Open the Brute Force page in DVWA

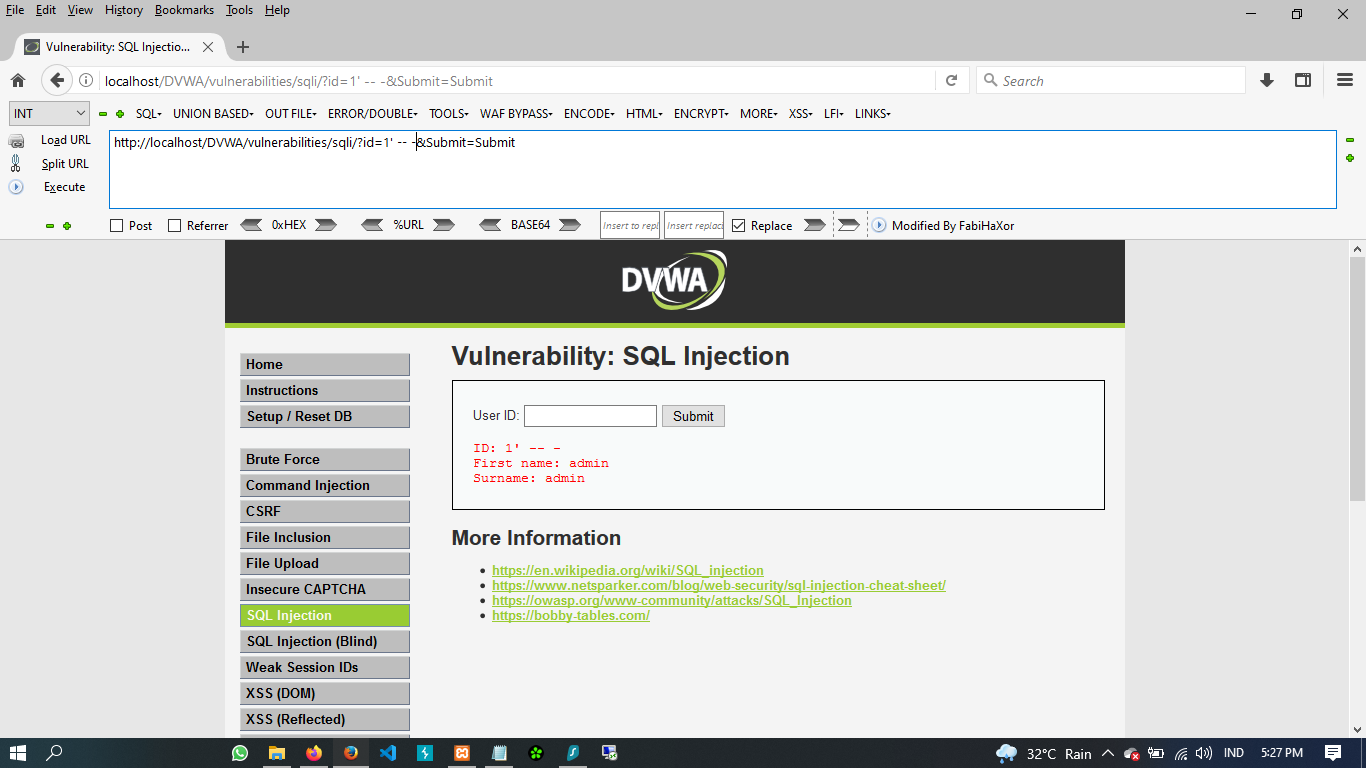pyautogui.click(x=325, y=460)
